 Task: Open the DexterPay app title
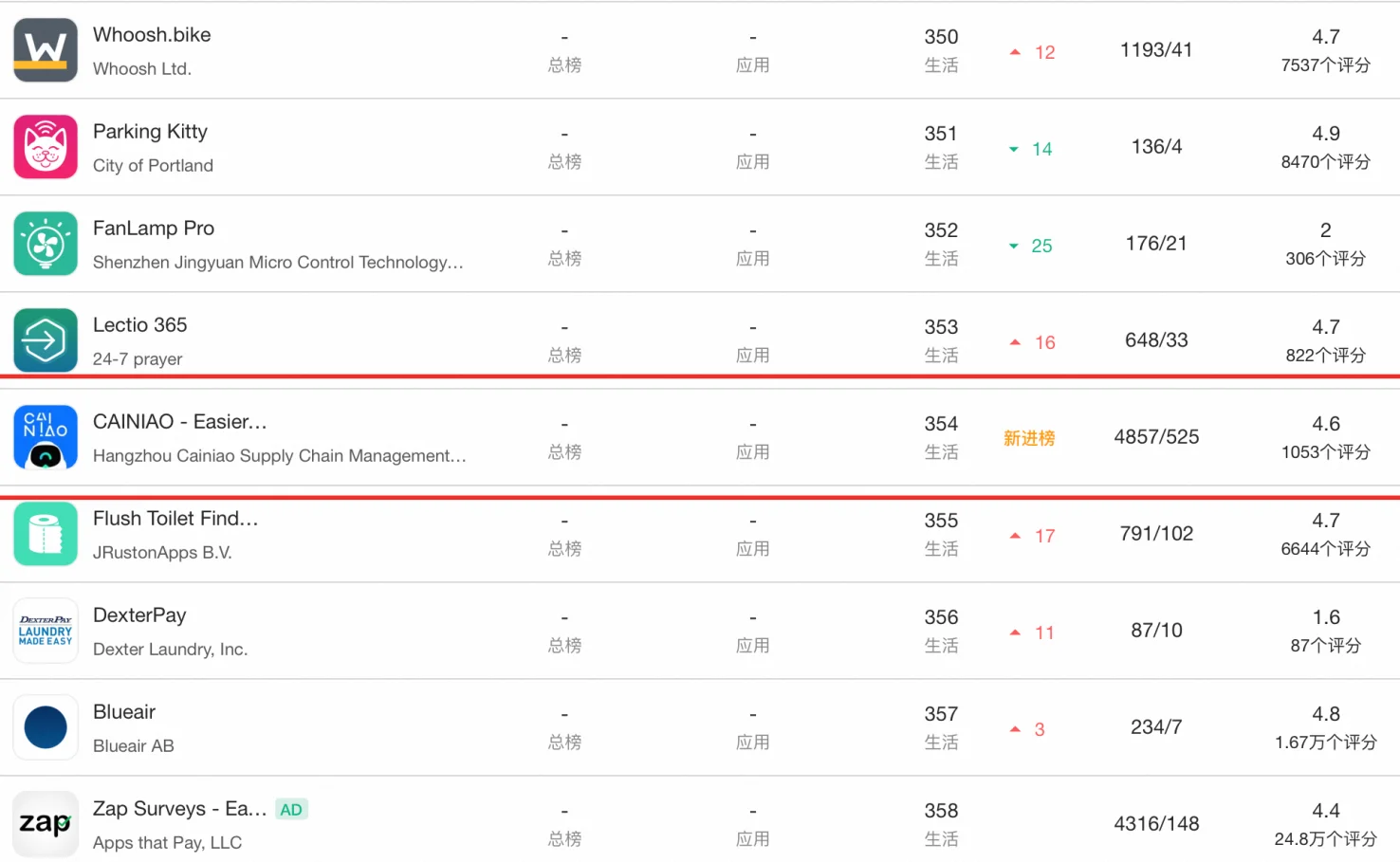click(x=139, y=615)
